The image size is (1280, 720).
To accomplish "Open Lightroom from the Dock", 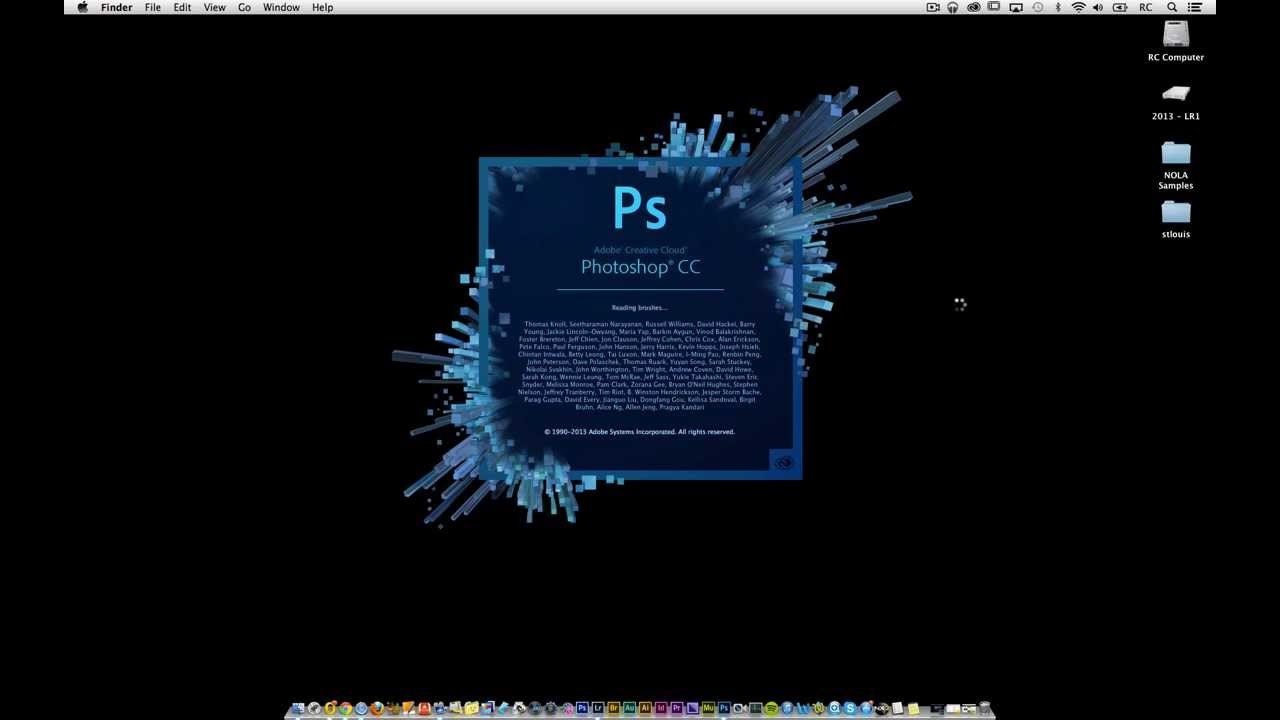I will point(597,709).
